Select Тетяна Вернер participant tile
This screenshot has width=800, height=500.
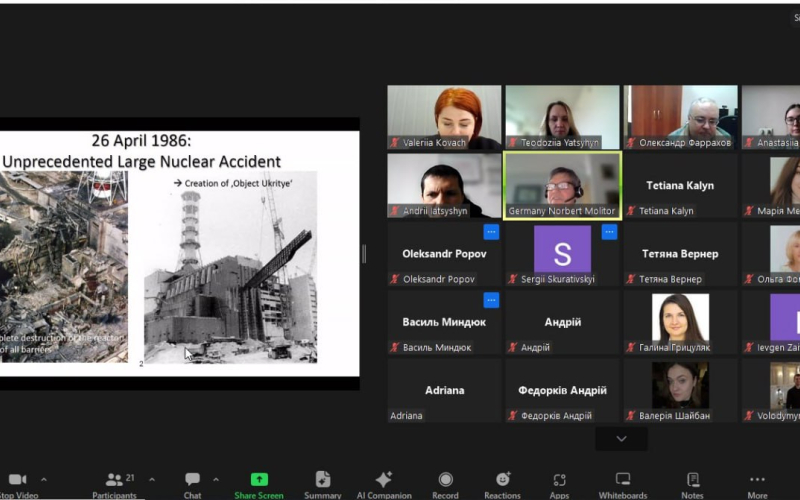point(681,254)
